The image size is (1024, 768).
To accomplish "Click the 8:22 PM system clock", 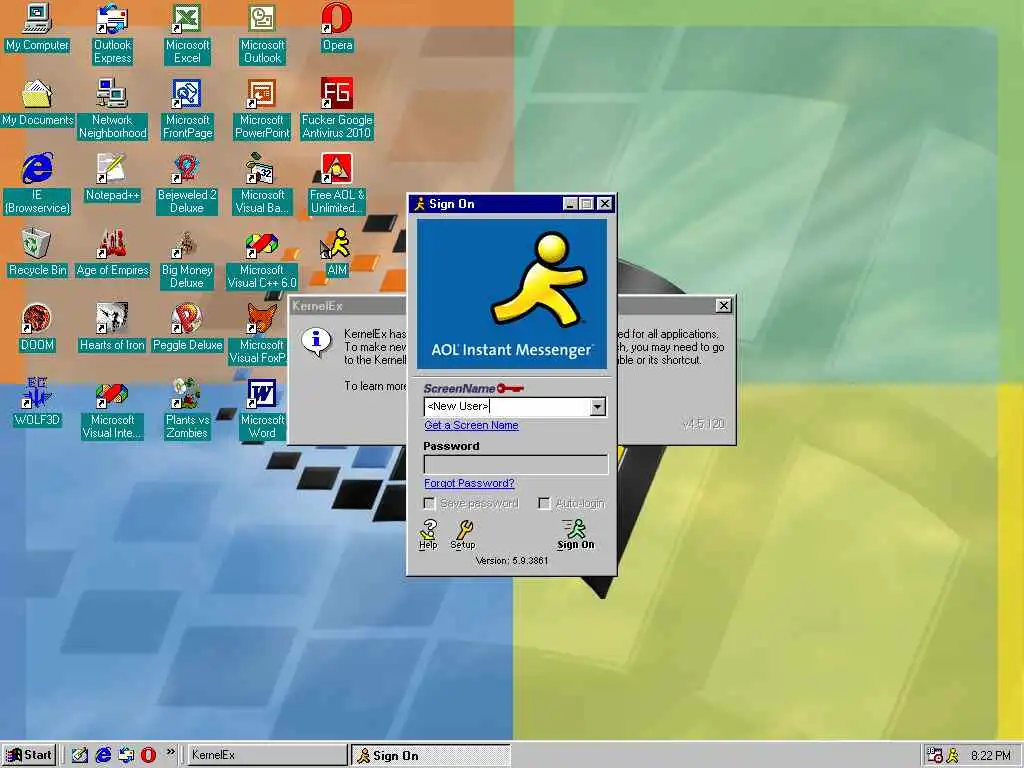I will (991, 756).
